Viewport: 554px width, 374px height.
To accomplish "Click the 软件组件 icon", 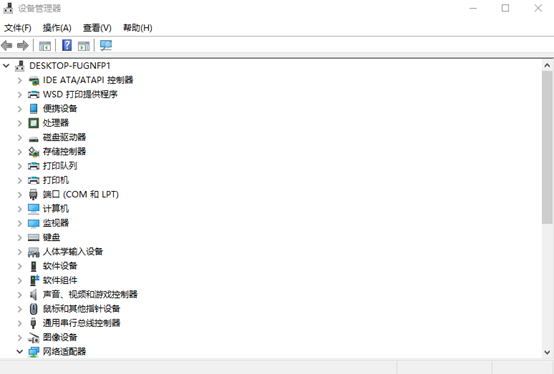I will click(x=34, y=280).
